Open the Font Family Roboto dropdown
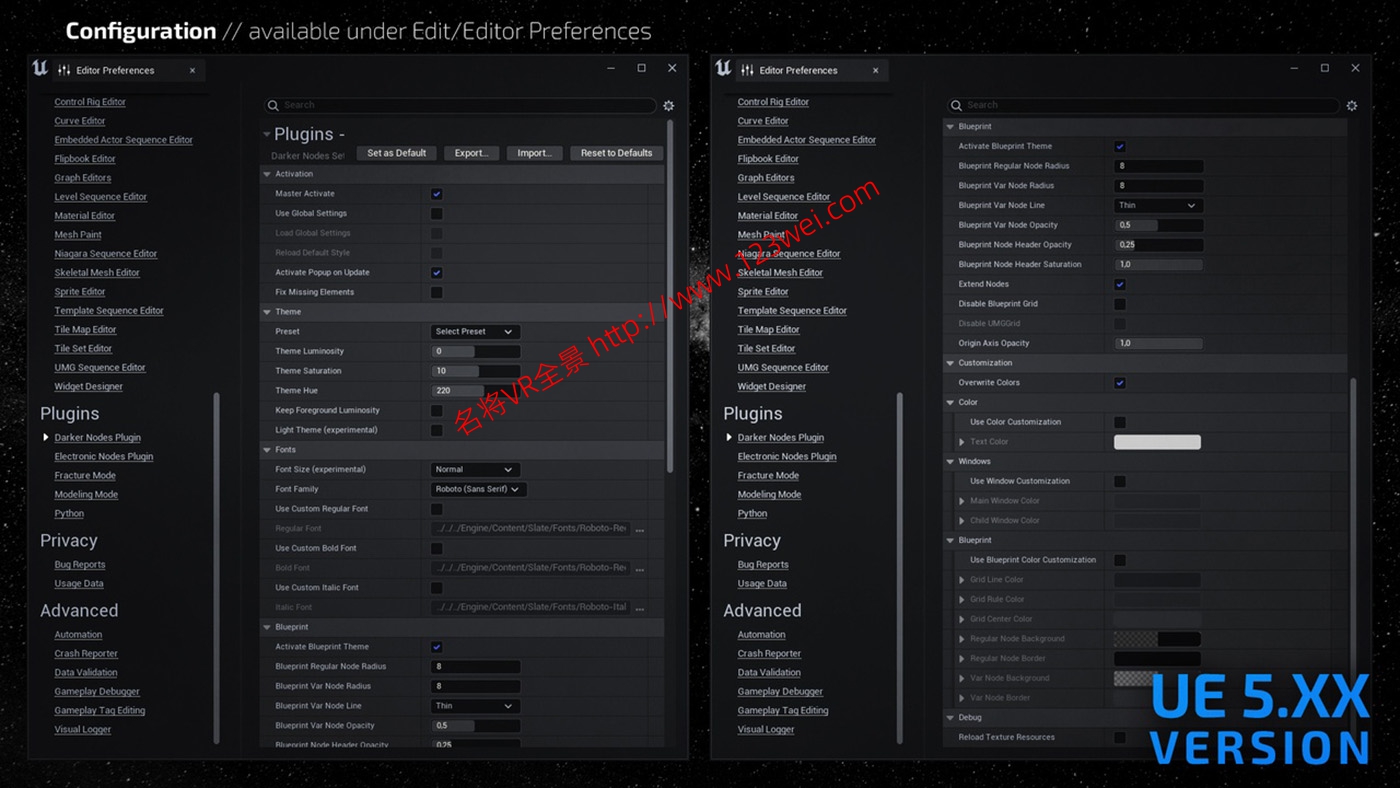This screenshot has width=1400, height=788. coord(479,489)
